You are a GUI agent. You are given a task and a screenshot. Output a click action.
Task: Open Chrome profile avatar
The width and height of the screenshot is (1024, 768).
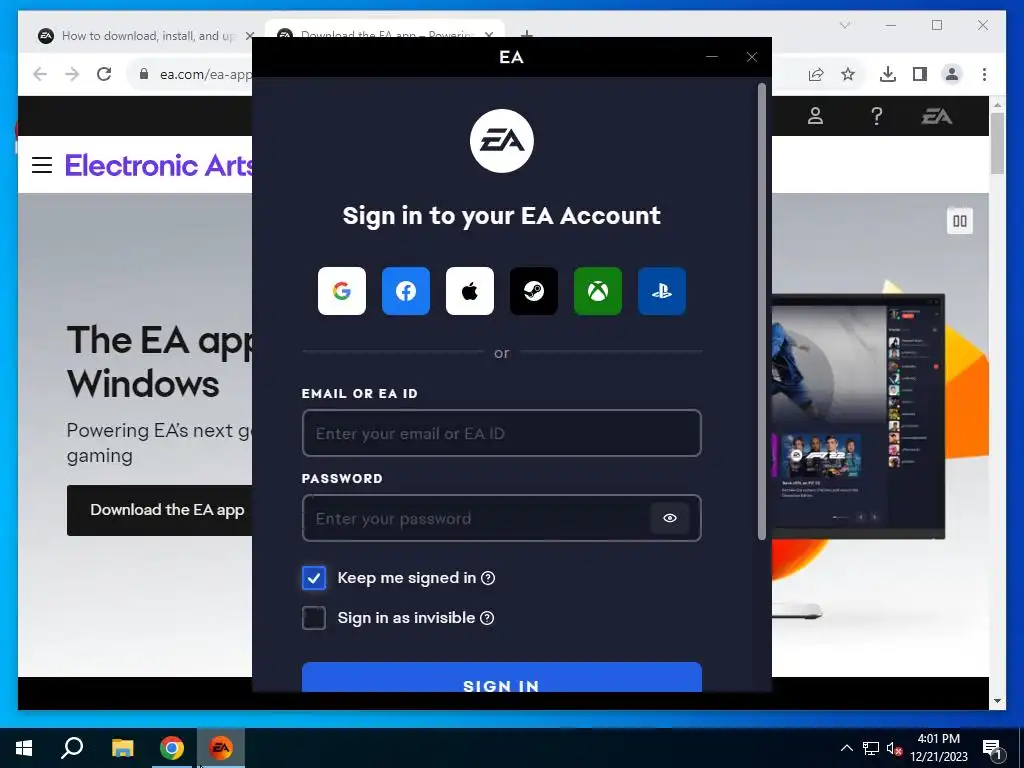[952, 74]
